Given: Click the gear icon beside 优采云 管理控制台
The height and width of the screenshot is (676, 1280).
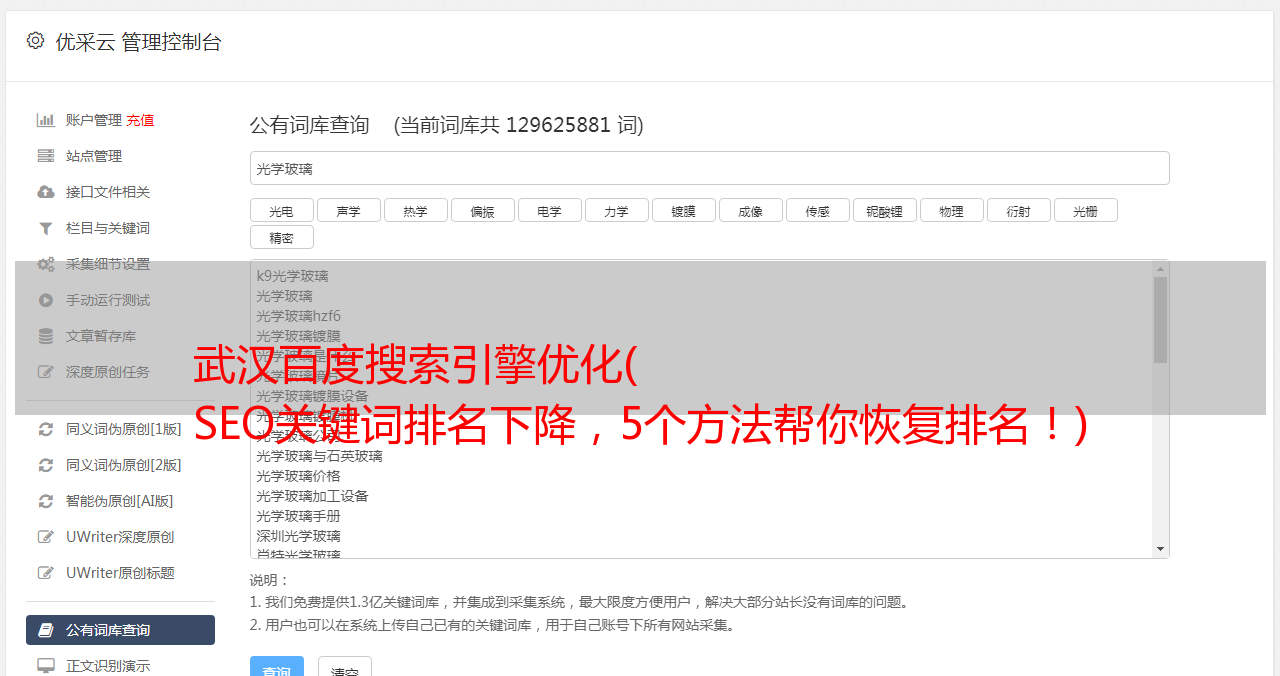Looking at the screenshot, I should click(36, 41).
